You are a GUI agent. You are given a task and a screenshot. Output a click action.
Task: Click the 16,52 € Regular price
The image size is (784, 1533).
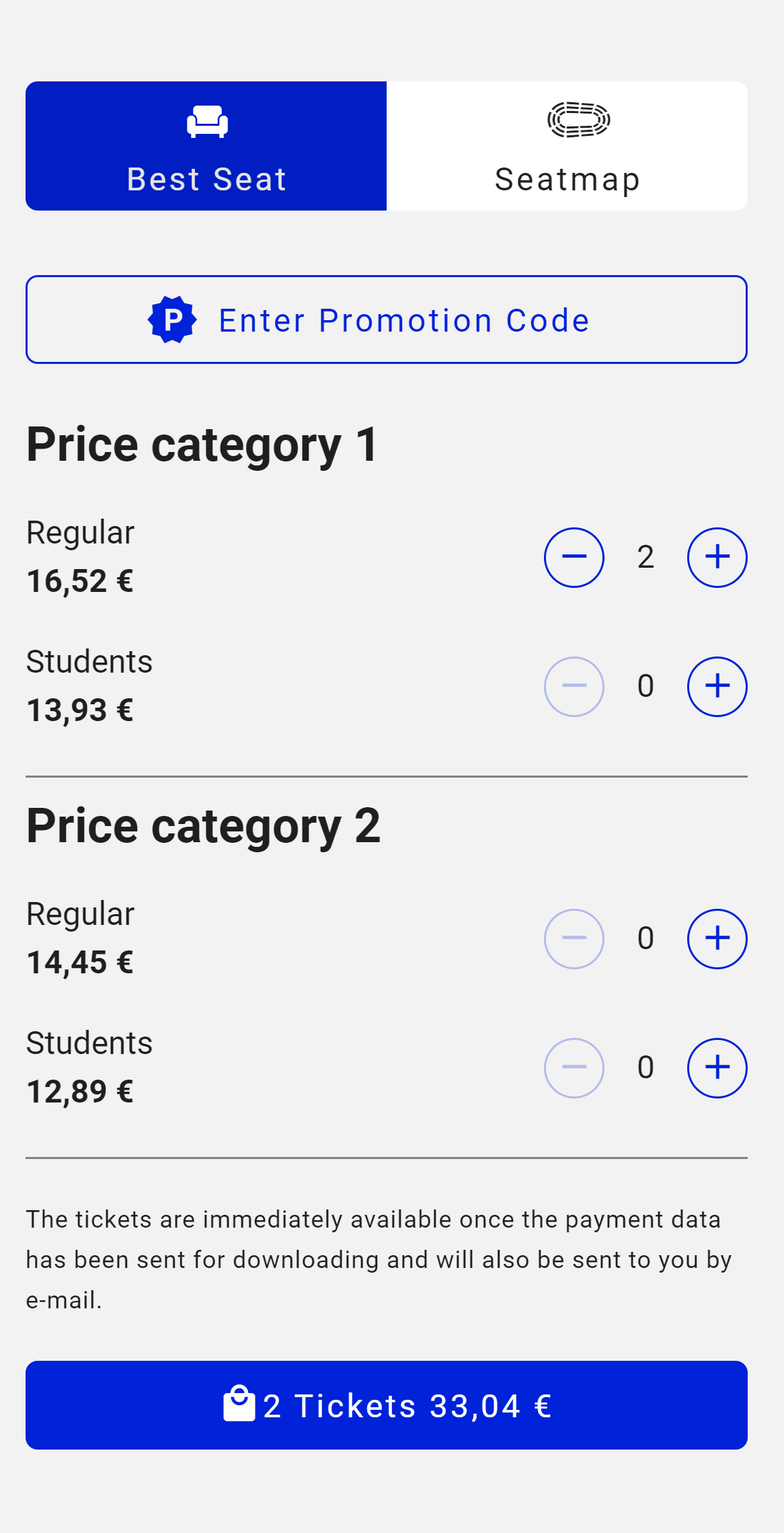[80, 581]
